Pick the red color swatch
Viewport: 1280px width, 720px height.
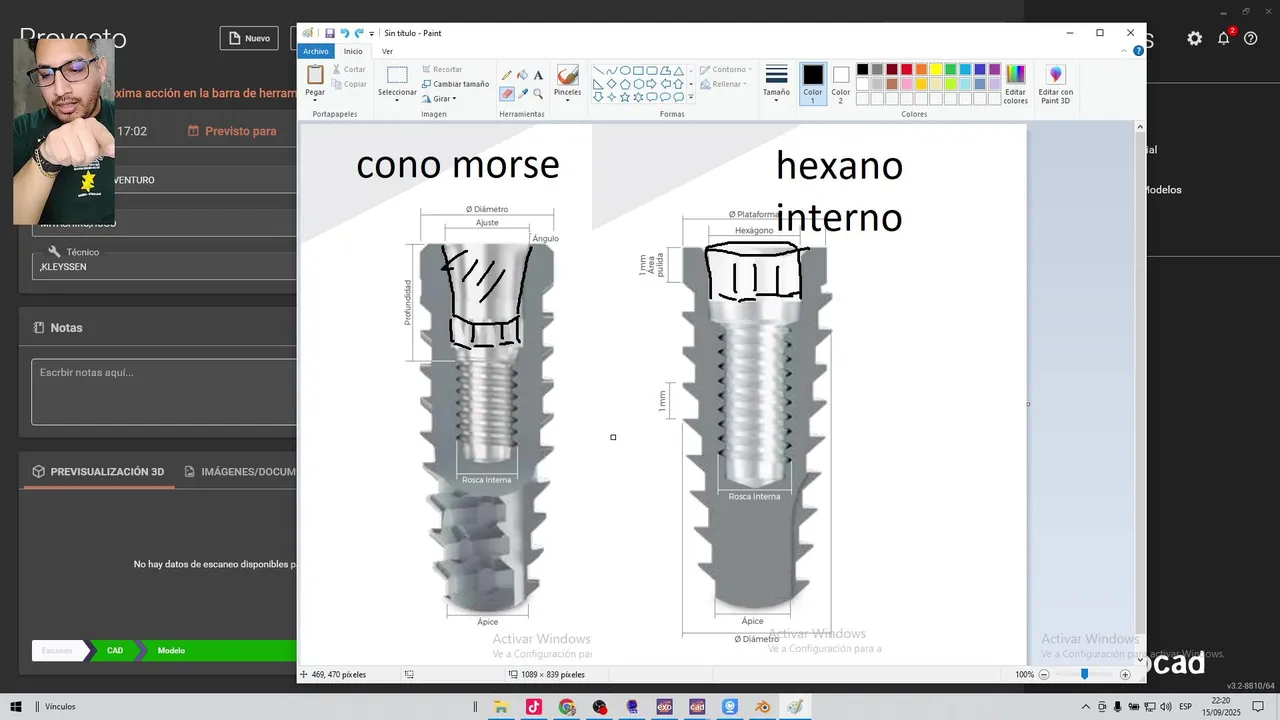coord(906,70)
